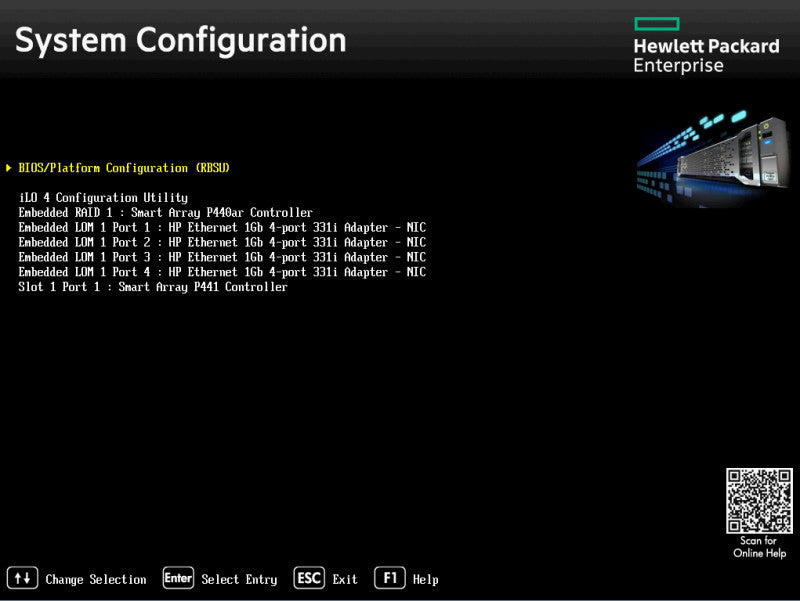Select Embedded LOM 1 Port 1 NIC entry
This screenshot has width=800, height=601.
[222, 227]
